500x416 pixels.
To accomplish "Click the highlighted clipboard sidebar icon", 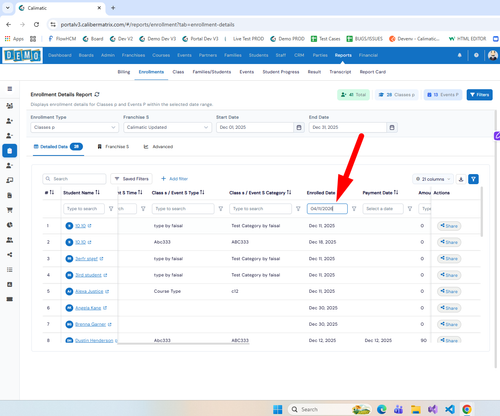I will pyautogui.click(x=10, y=151).
